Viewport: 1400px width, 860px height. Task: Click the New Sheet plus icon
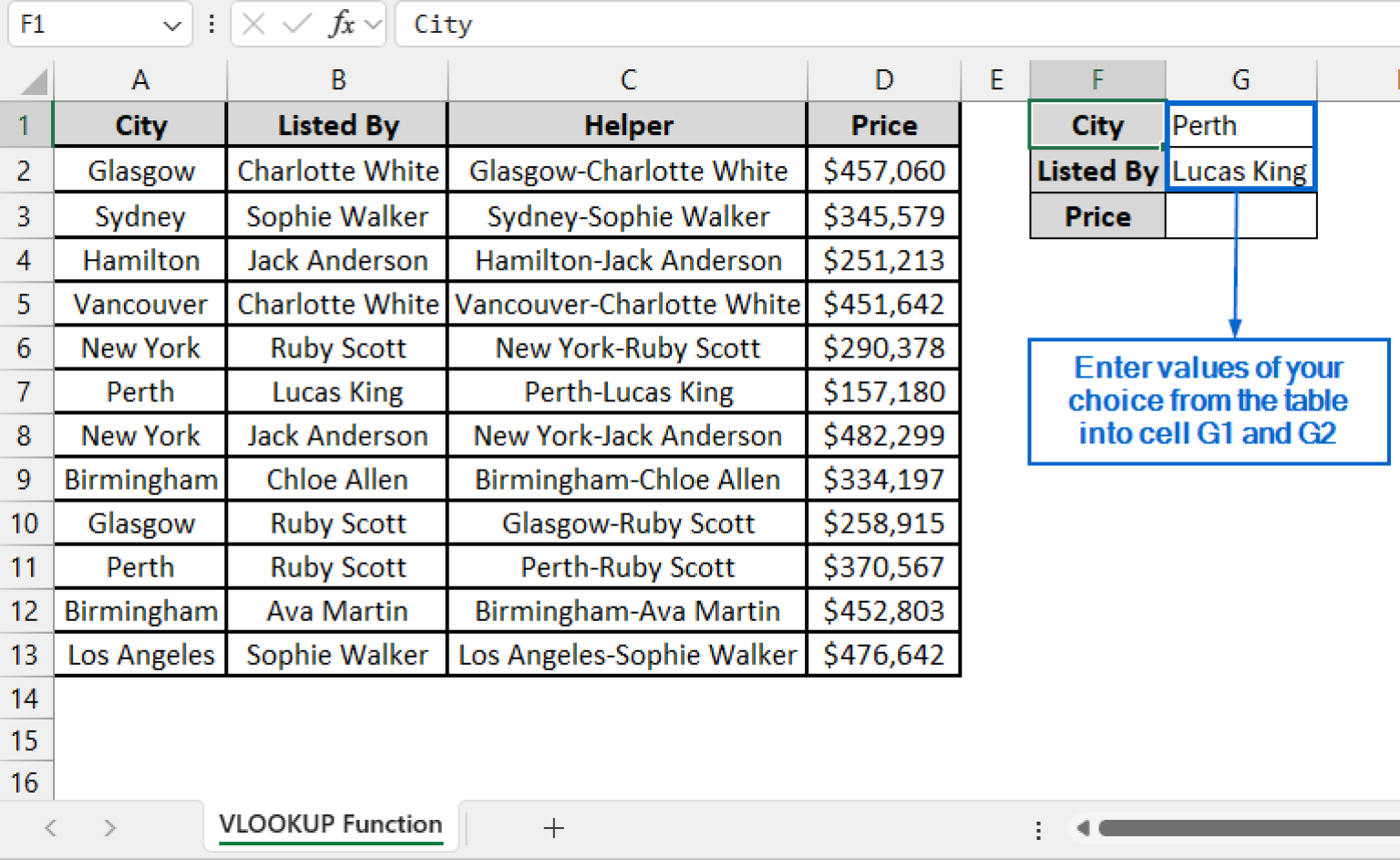coord(553,828)
